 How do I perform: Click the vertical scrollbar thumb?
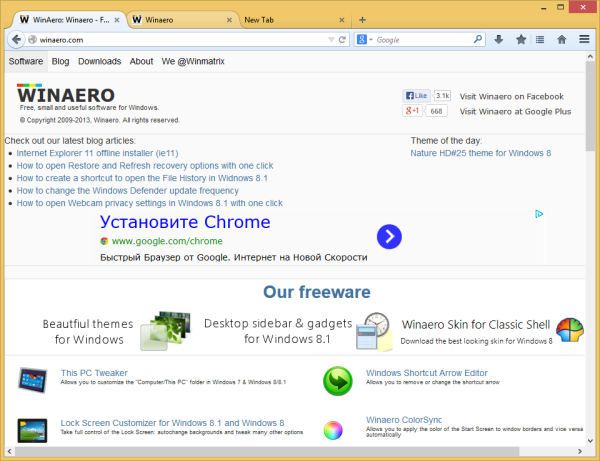590,105
